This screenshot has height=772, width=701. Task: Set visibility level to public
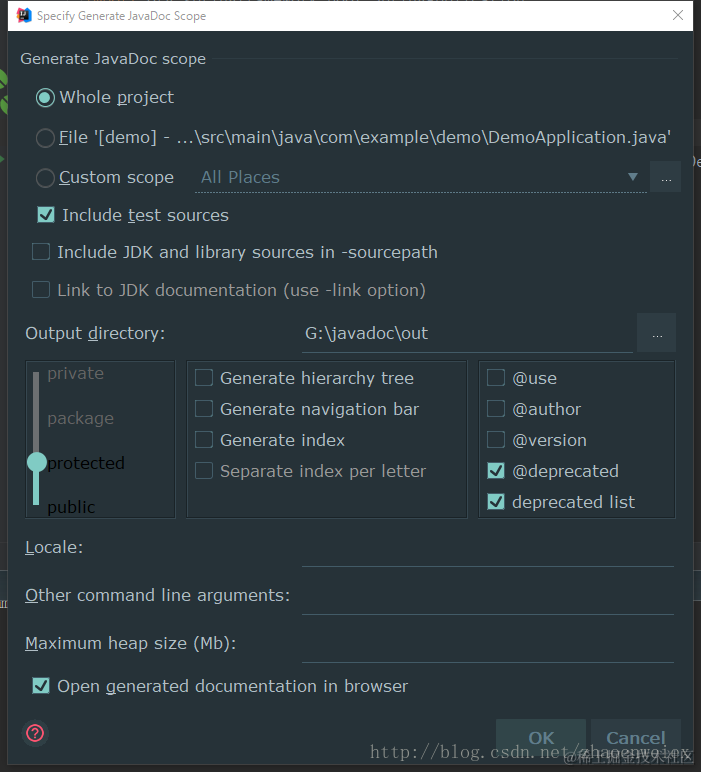(71, 507)
